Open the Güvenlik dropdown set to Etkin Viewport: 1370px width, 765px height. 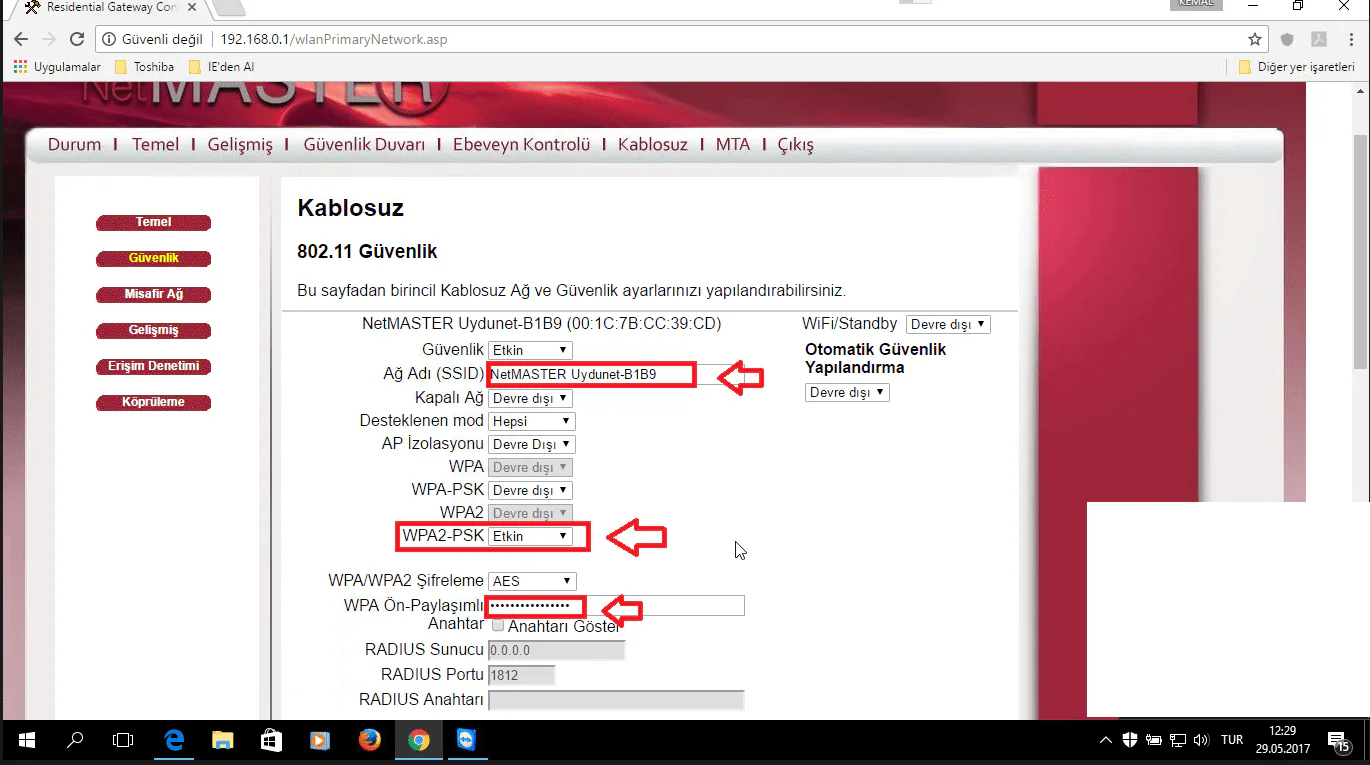tap(530, 350)
